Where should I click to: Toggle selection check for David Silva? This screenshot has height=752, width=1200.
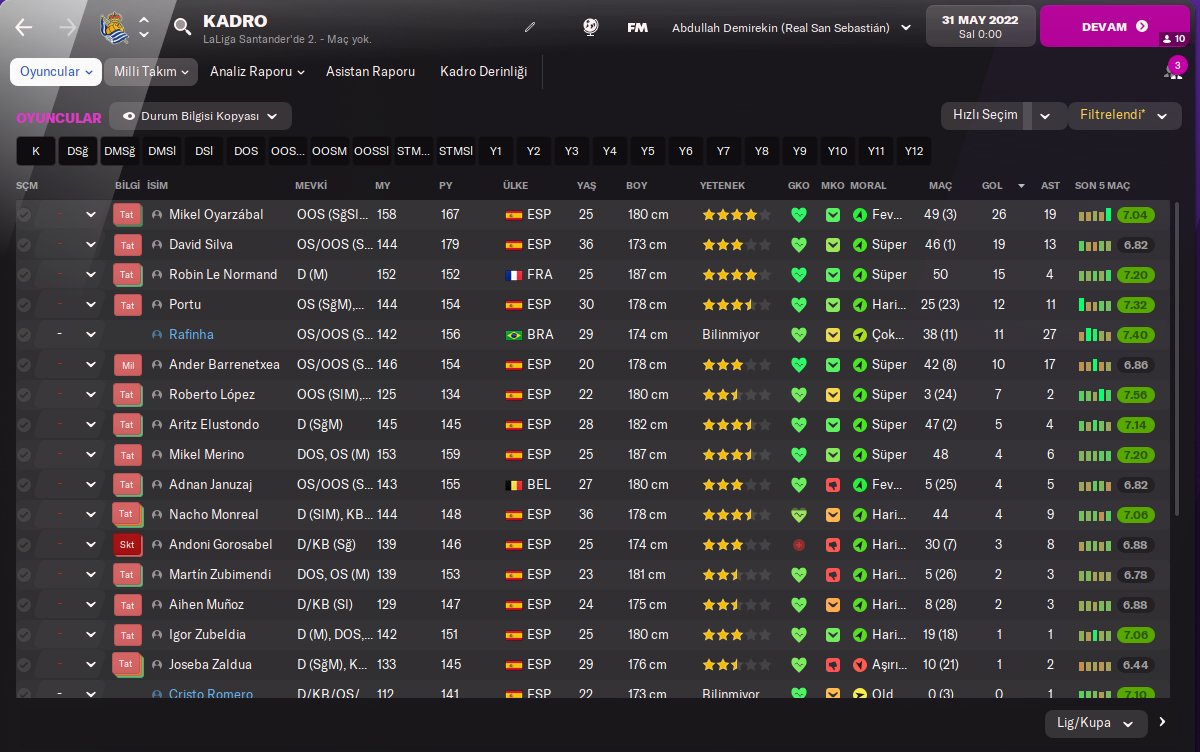[x=24, y=245]
